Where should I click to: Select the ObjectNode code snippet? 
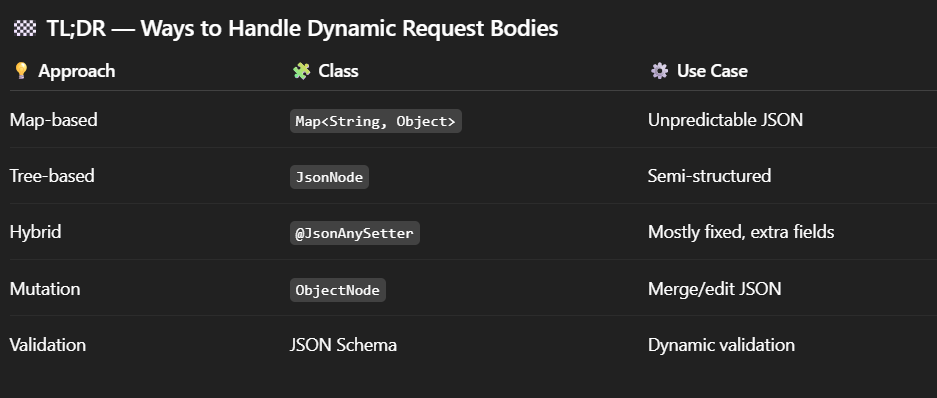tap(338, 290)
